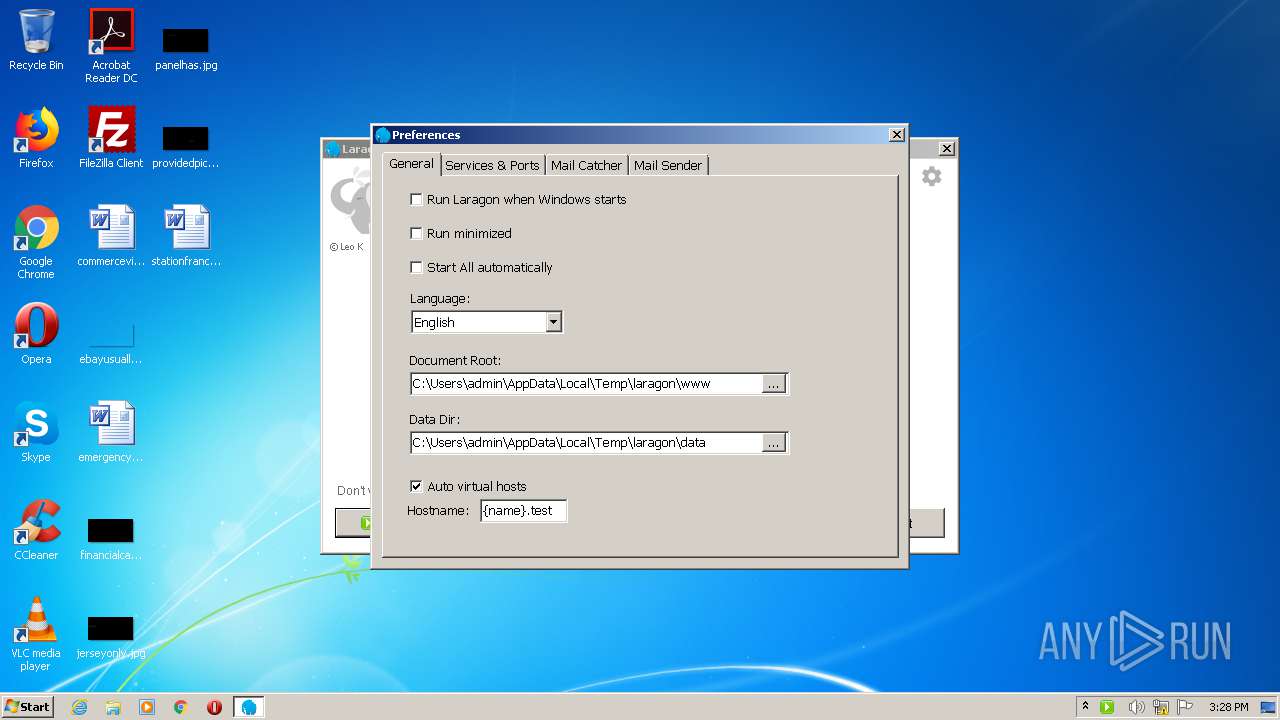Open the Recycle Bin desktop icon
The image size is (1280, 720).
coord(36,40)
